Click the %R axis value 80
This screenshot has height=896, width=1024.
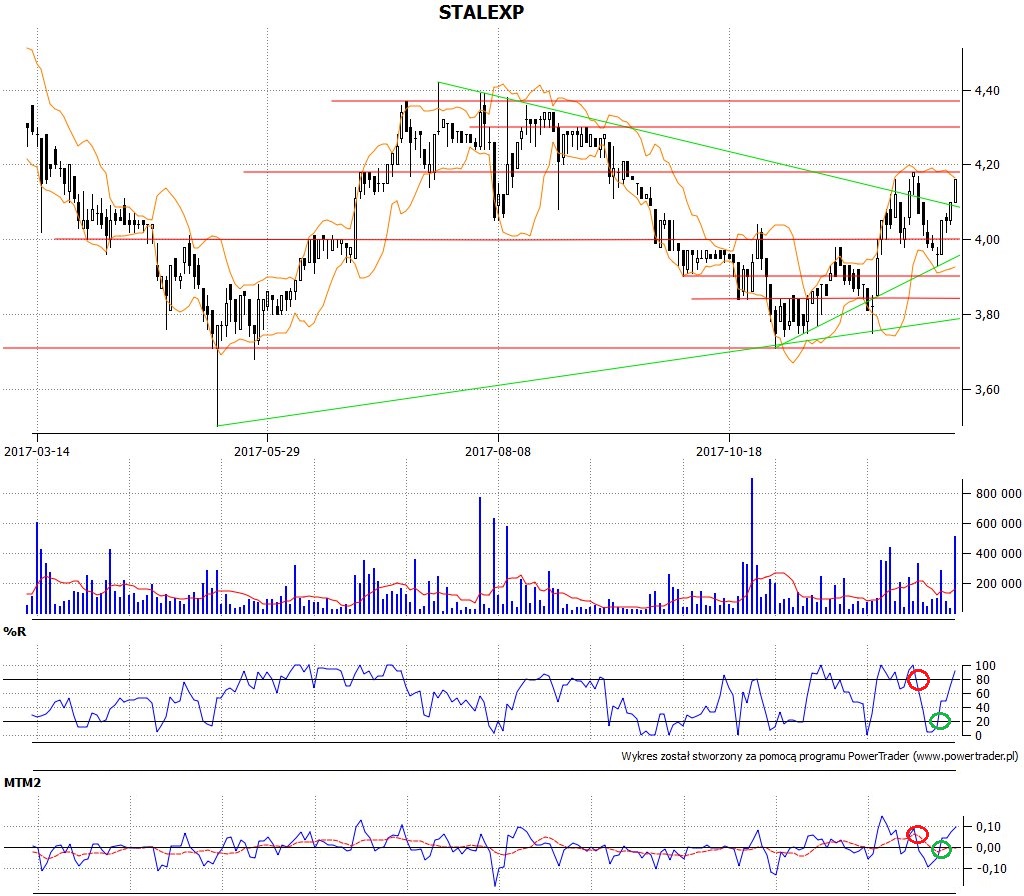tap(982, 680)
